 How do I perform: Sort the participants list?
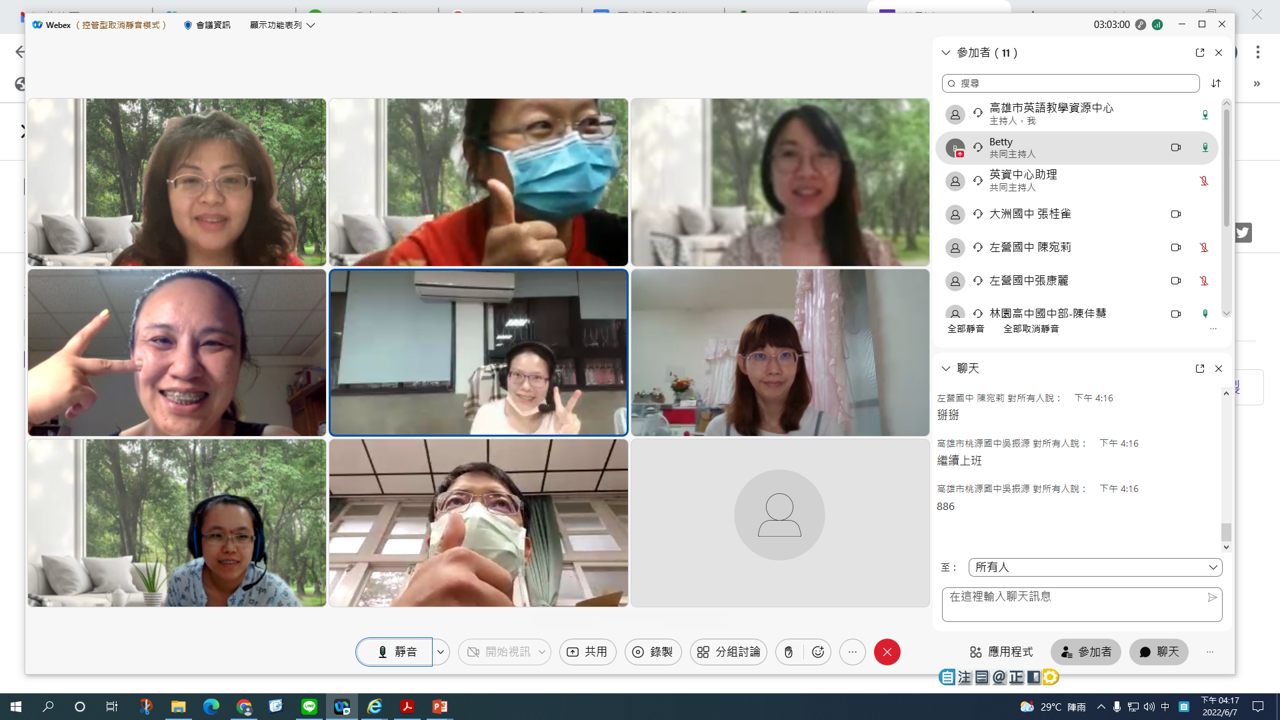click(x=1216, y=84)
